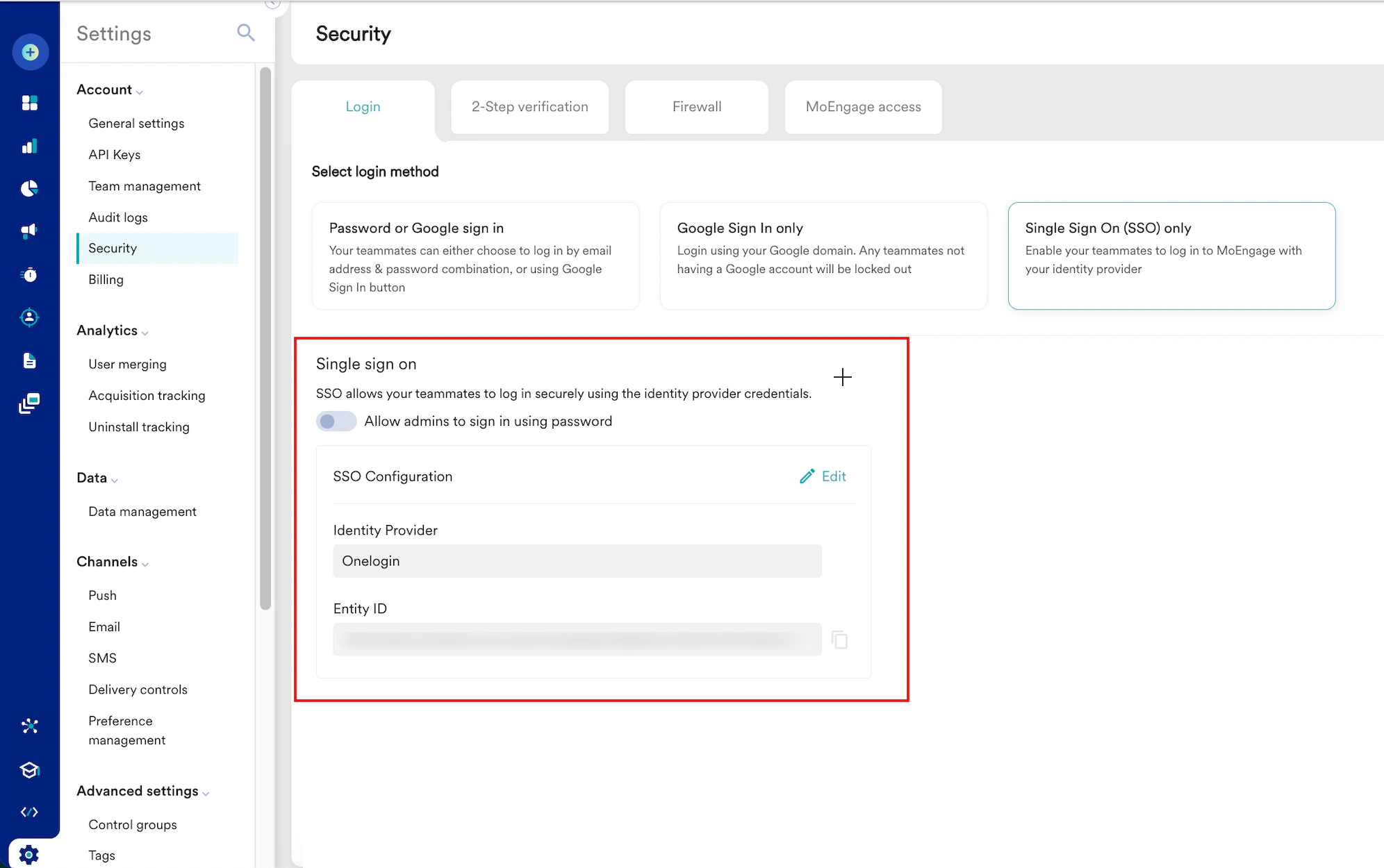1384x868 pixels.
Task: Edit the SSO Configuration
Action: point(823,476)
